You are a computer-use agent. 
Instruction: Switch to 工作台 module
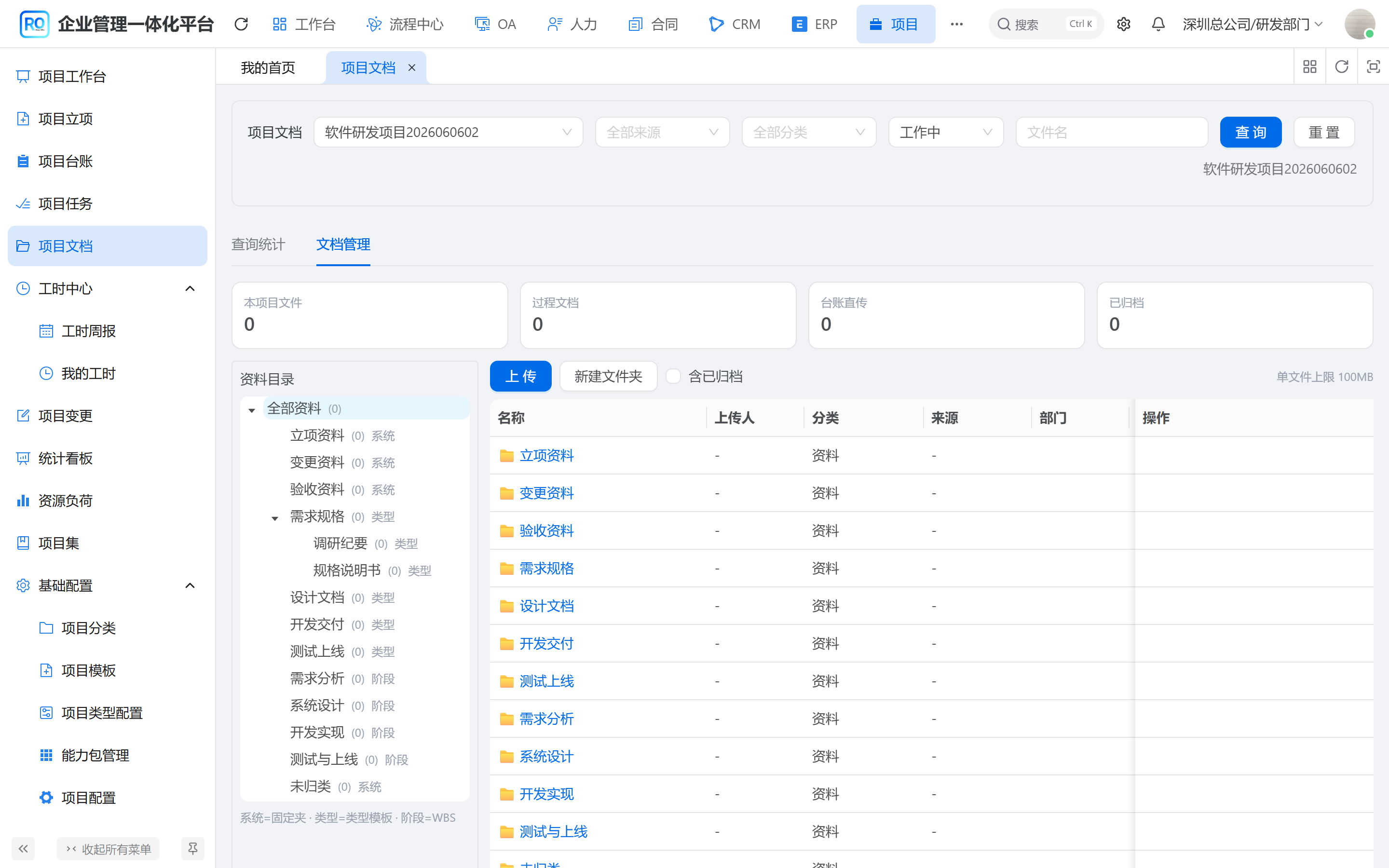click(x=304, y=24)
